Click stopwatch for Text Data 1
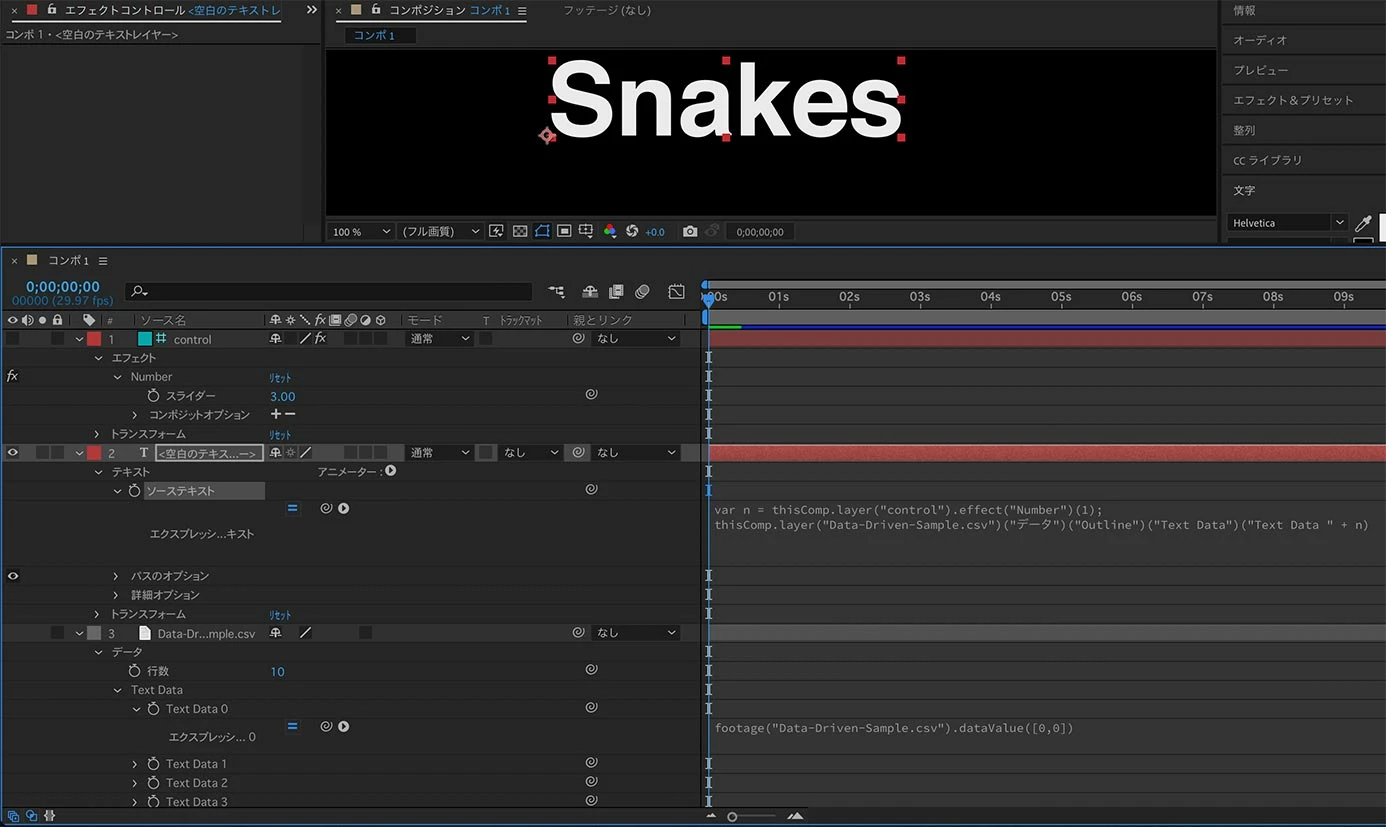Image resolution: width=1386 pixels, height=827 pixels. click(x=154, y=764)
